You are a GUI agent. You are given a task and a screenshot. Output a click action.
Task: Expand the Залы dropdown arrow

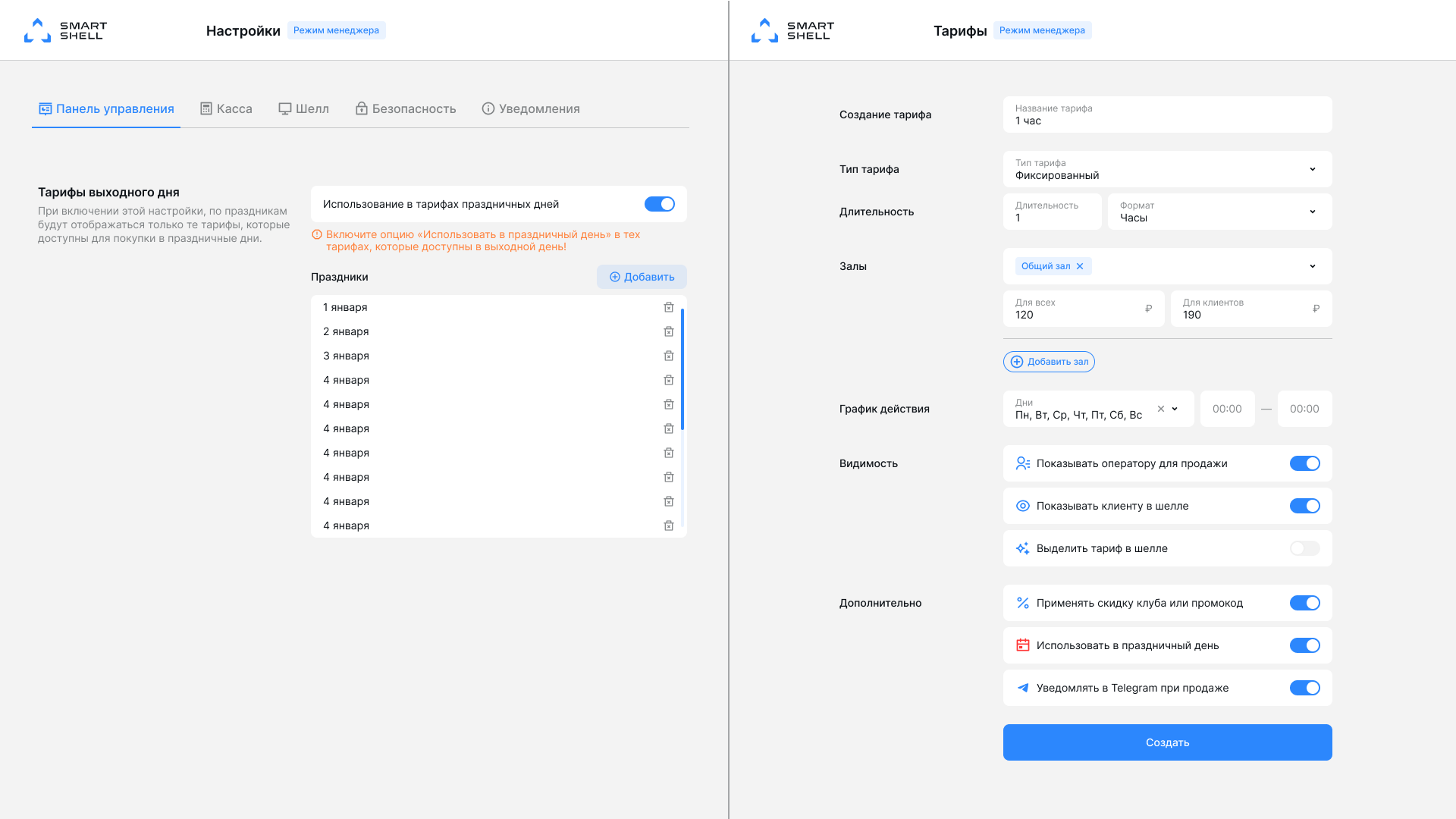1313,266
